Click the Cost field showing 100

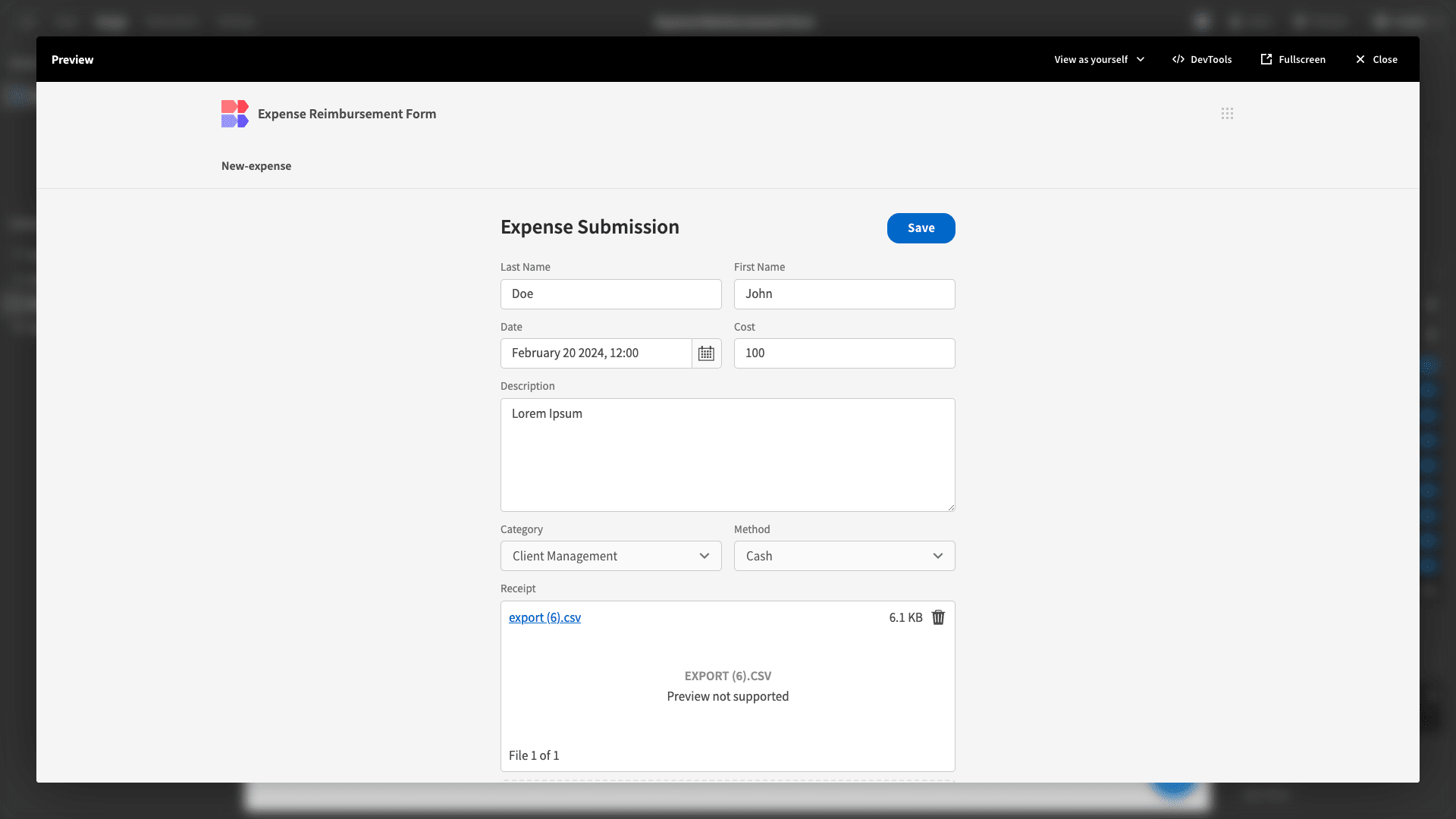(x=845, y=353)
